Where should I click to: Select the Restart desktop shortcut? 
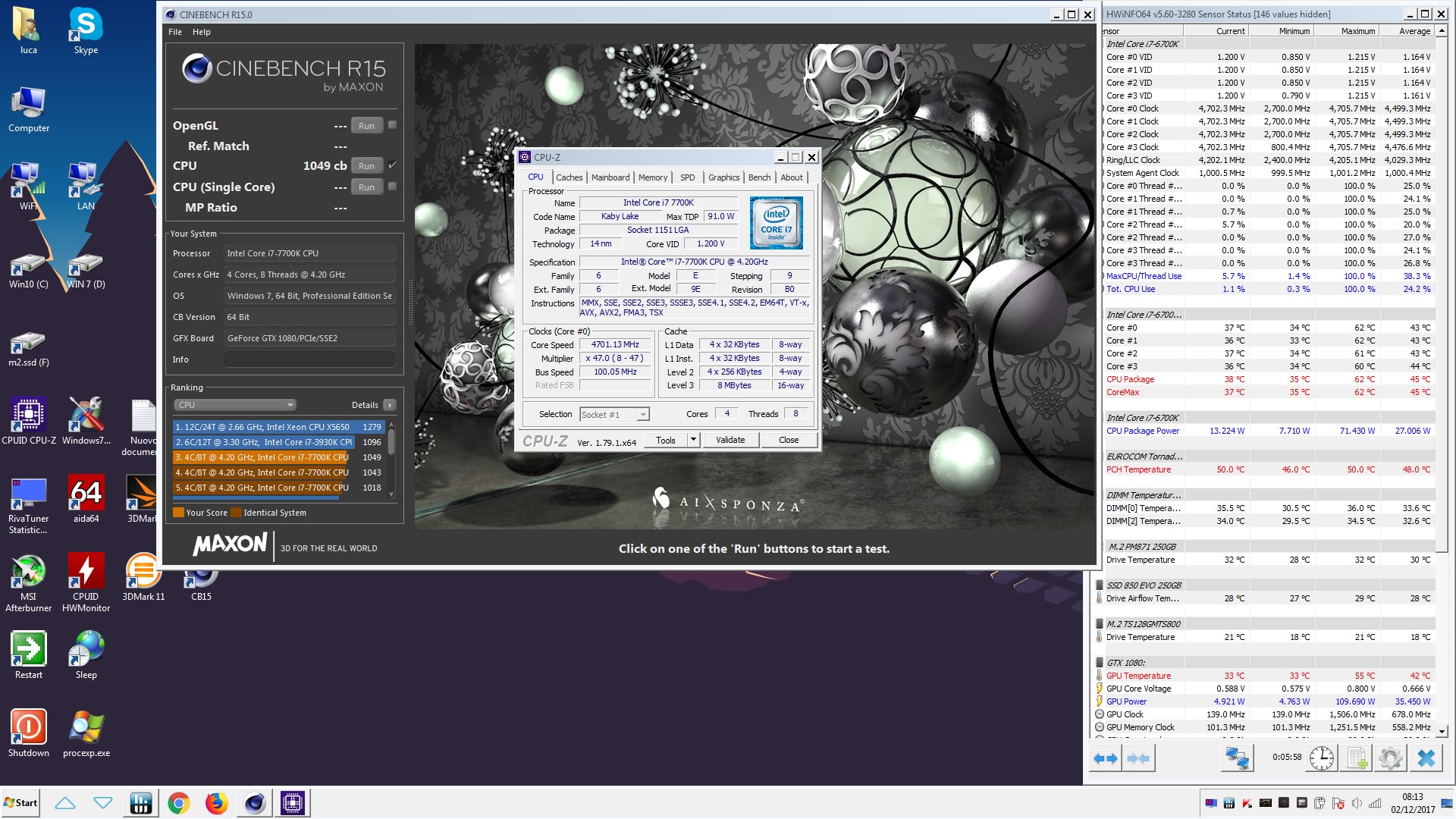point(29,655)
